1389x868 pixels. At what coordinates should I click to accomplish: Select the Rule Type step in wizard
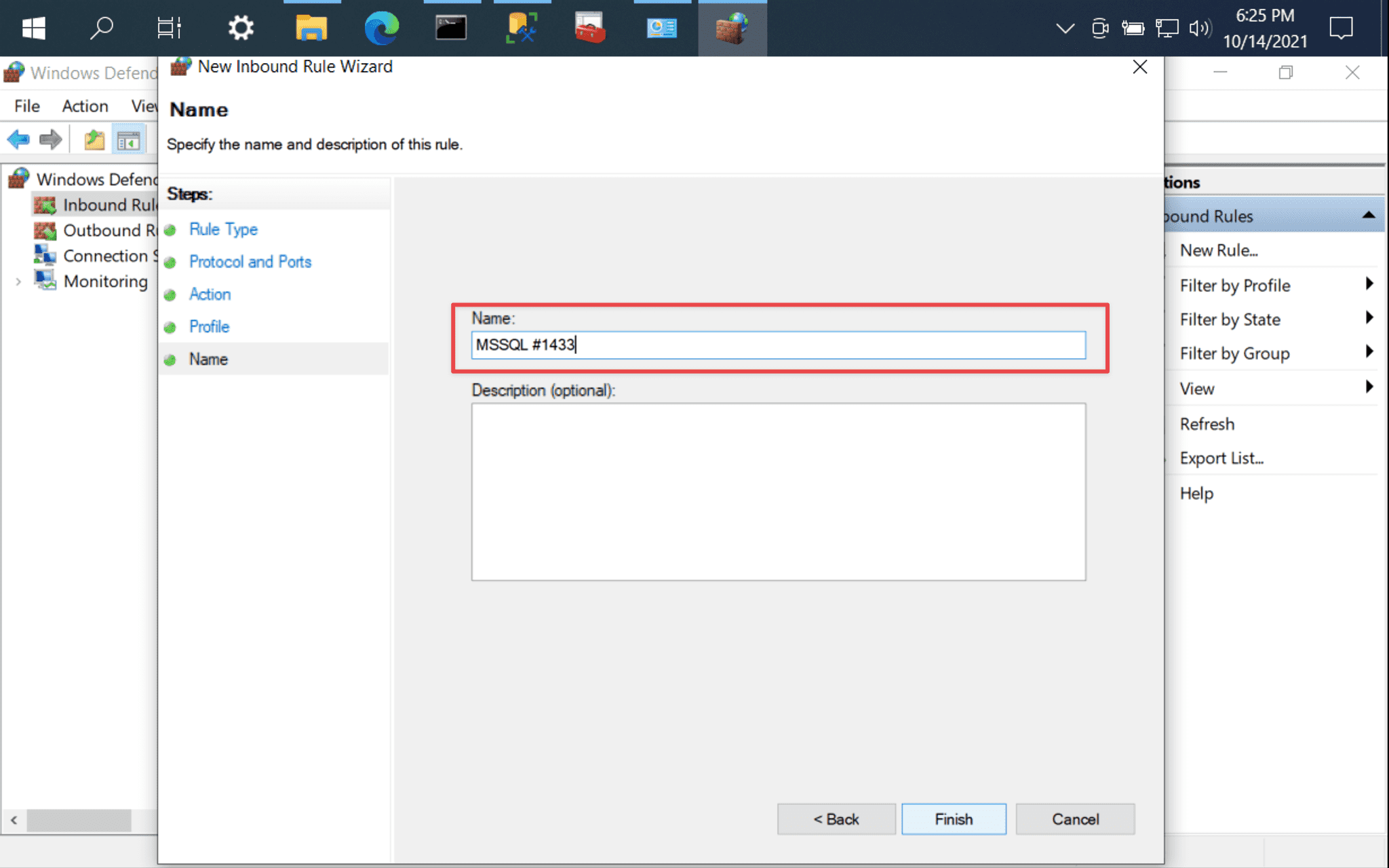tap(223, 229)
